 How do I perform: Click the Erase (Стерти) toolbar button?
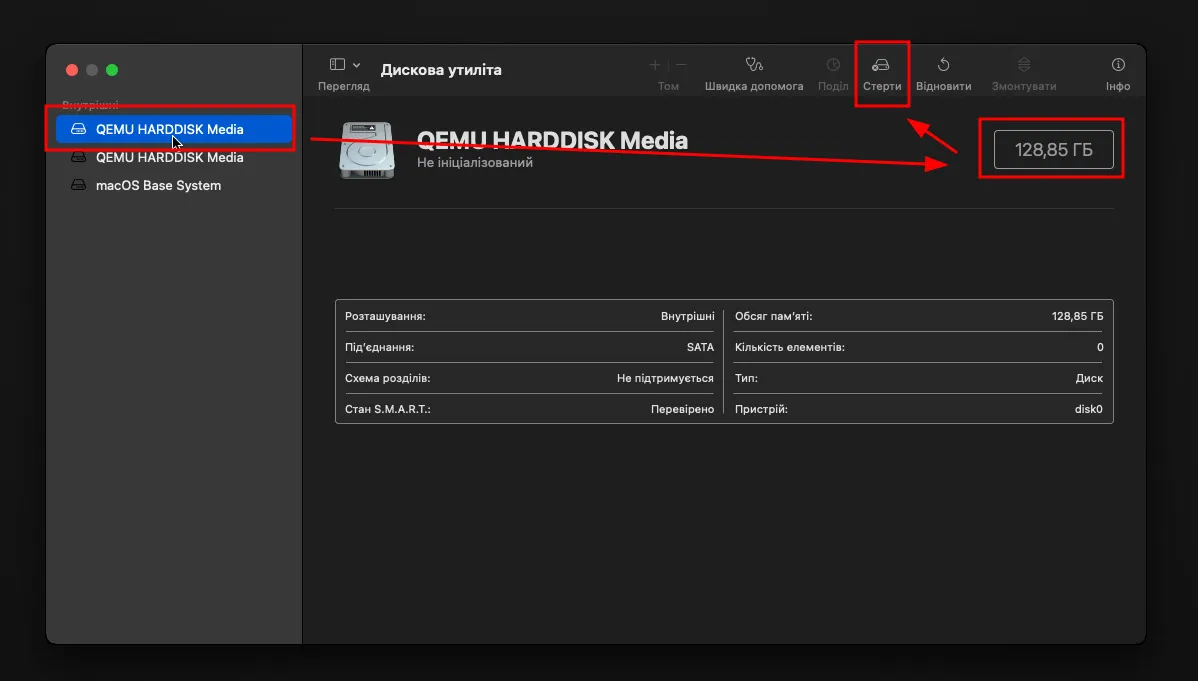tap(882, 73)
